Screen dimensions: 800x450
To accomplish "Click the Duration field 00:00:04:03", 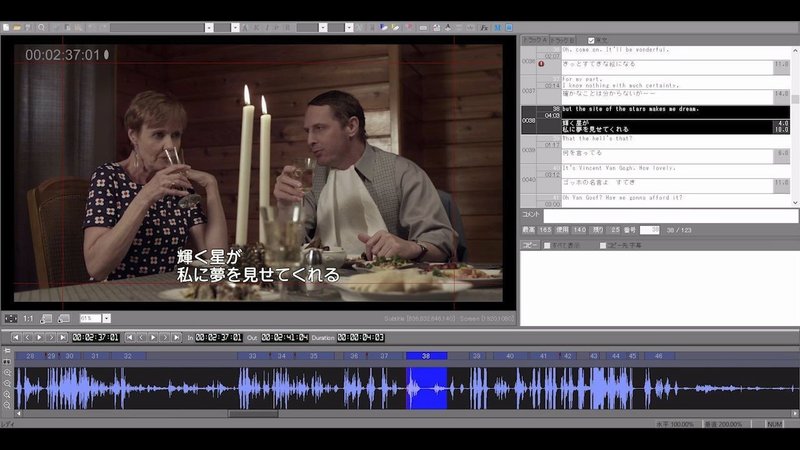I will pos(361,337).
